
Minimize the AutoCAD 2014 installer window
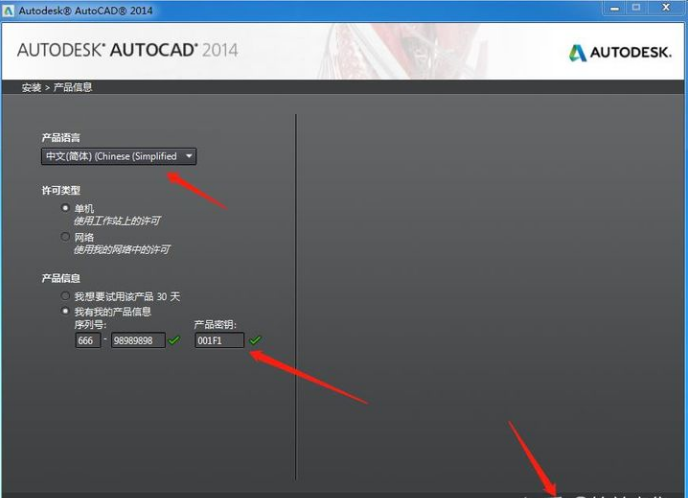coord(615,8)
